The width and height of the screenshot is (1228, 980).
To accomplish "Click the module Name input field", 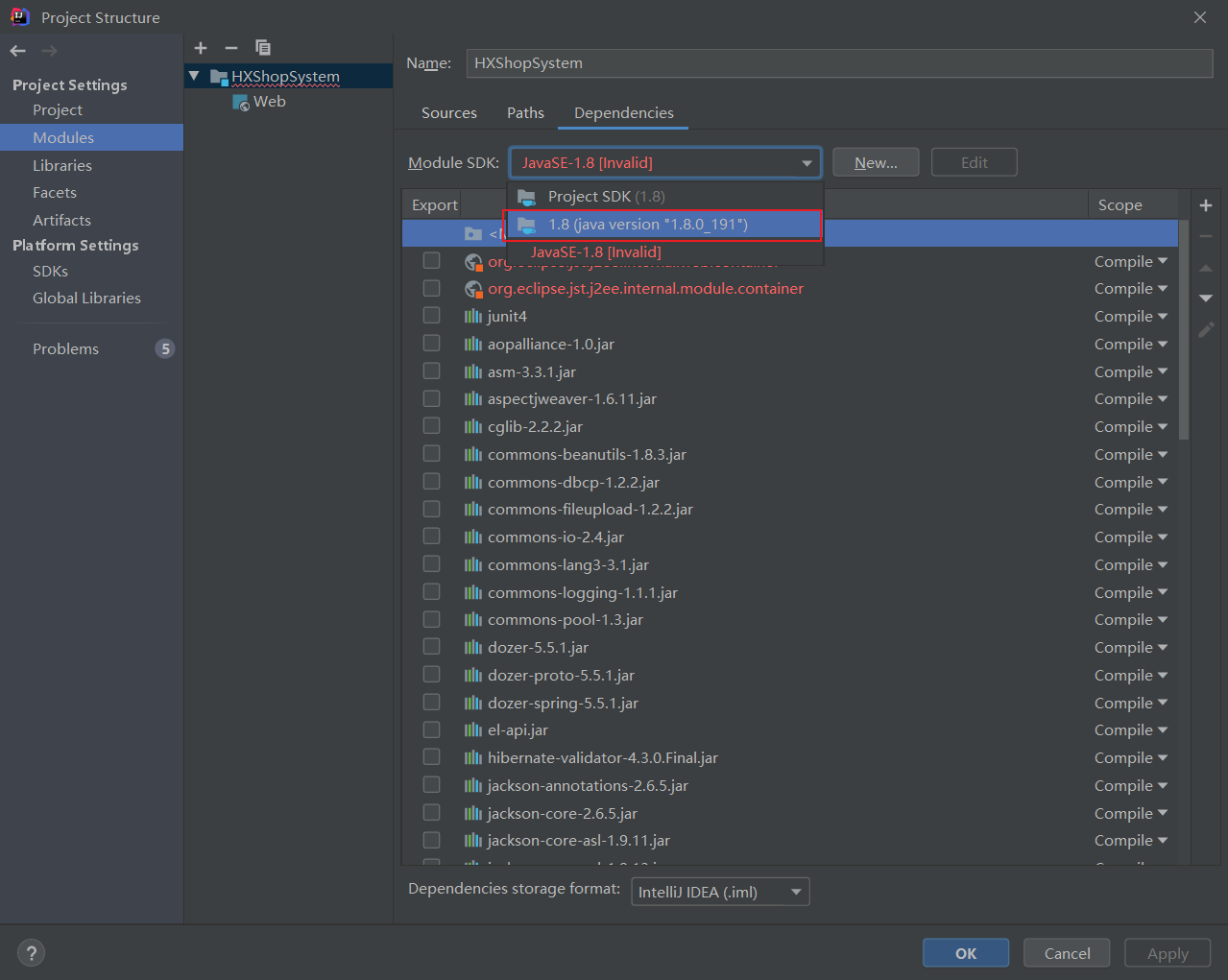I will (838, 63).
